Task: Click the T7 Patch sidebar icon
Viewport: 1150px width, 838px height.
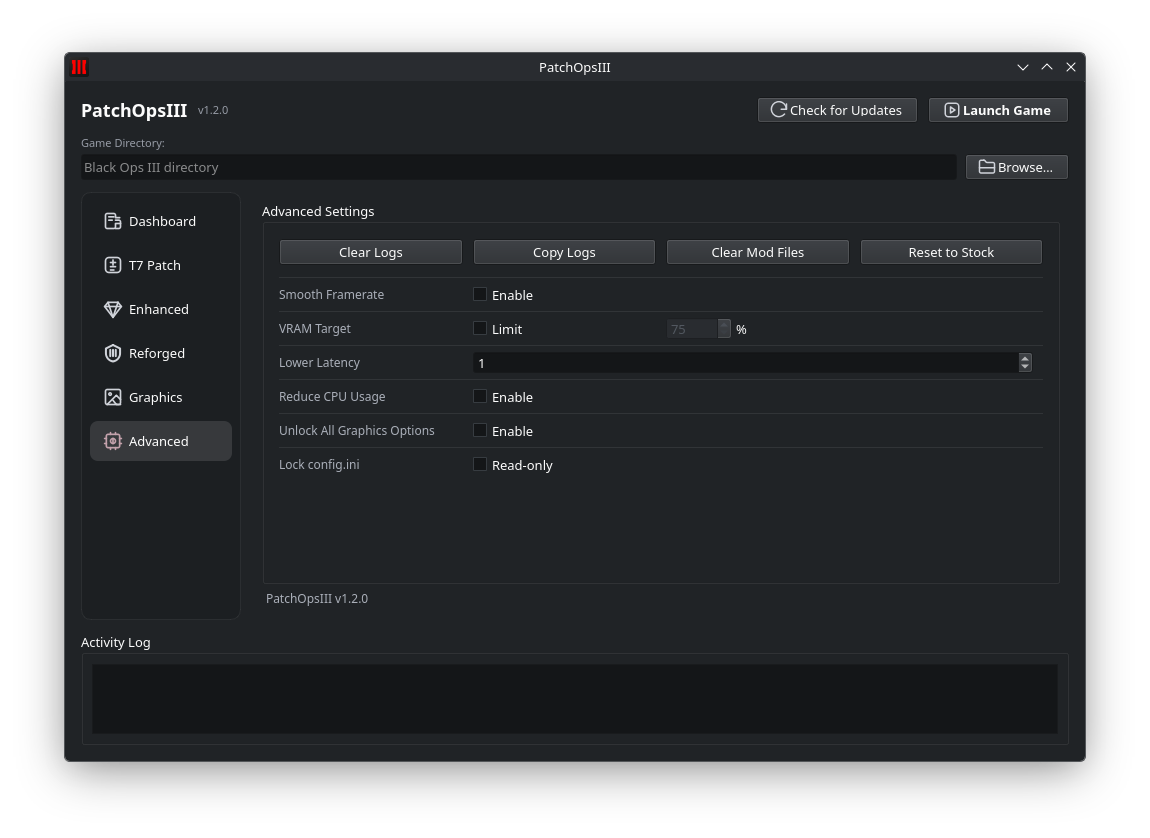Action: (112, 265)
